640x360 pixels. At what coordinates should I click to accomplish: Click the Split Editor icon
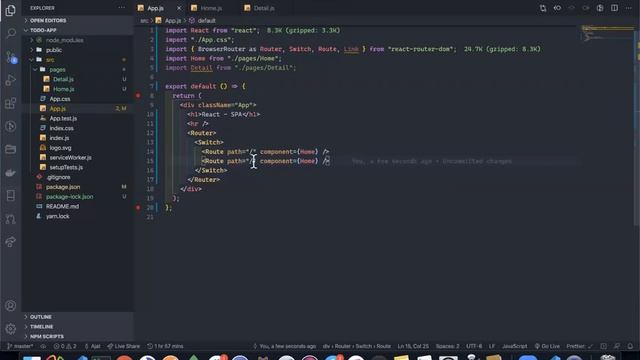[x=614, y=8]
